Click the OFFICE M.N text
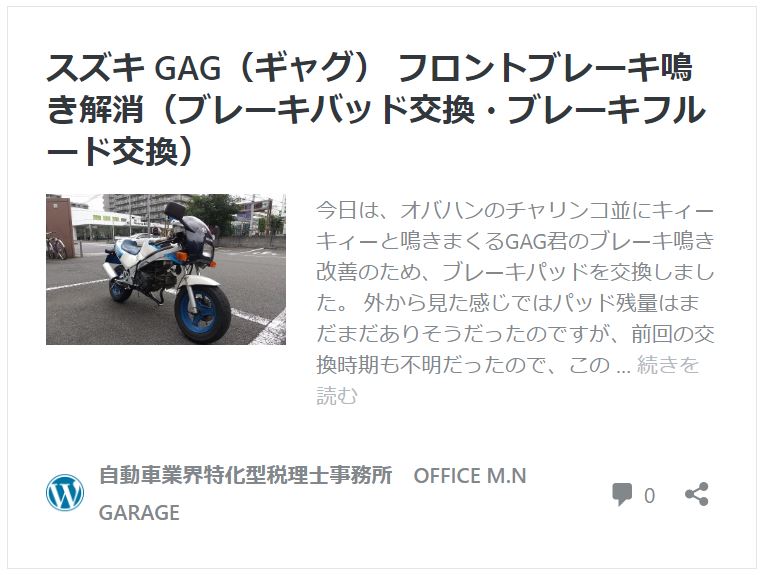Viewport: 764px width, 575px height. pos(470,476)
